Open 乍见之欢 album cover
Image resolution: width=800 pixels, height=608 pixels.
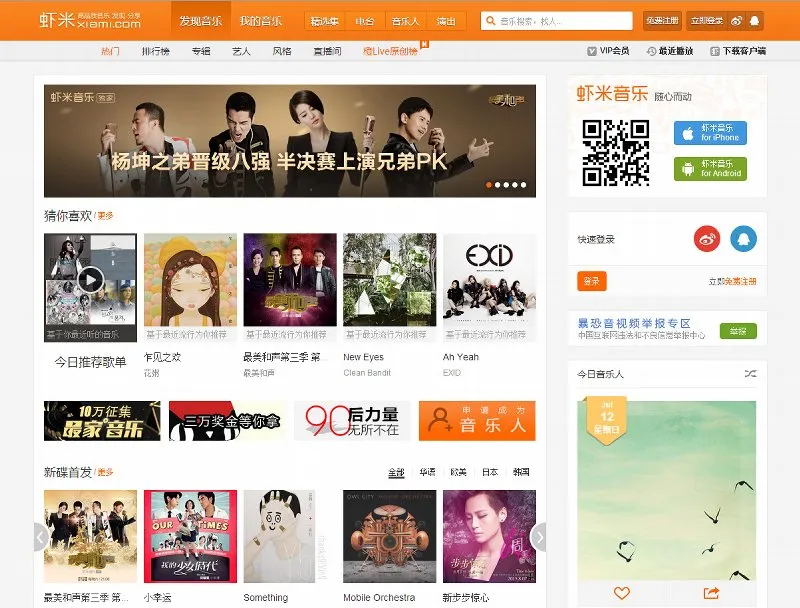(x=190, y=280)
